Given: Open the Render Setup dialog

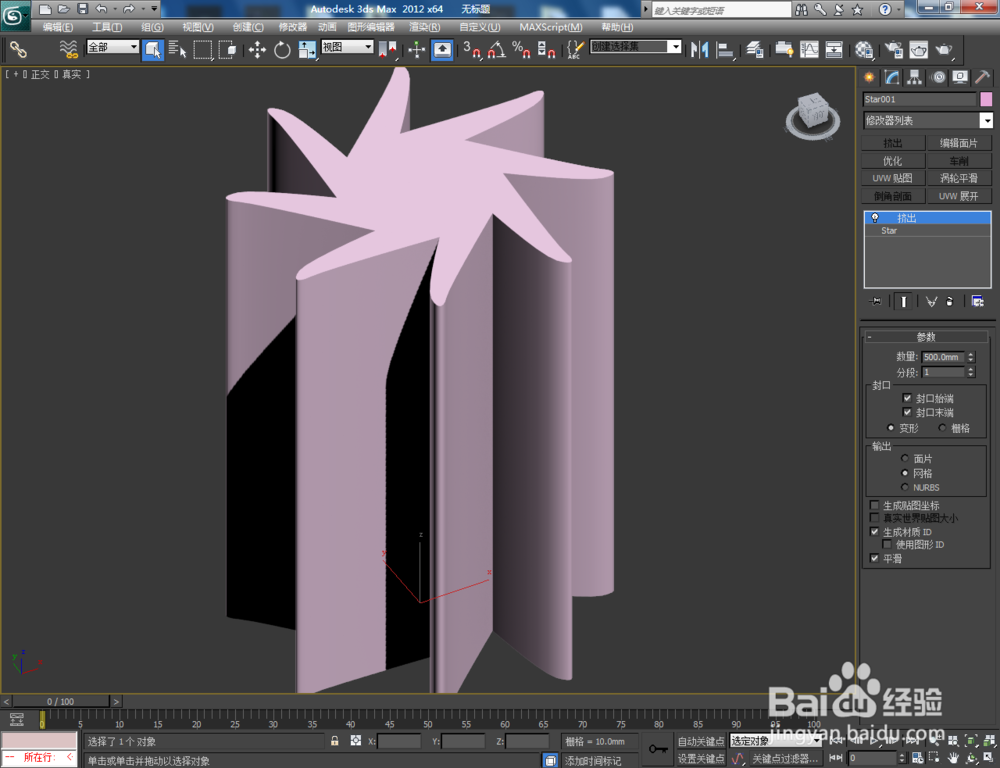Looking at the screenshot, I should click(895, 50).
